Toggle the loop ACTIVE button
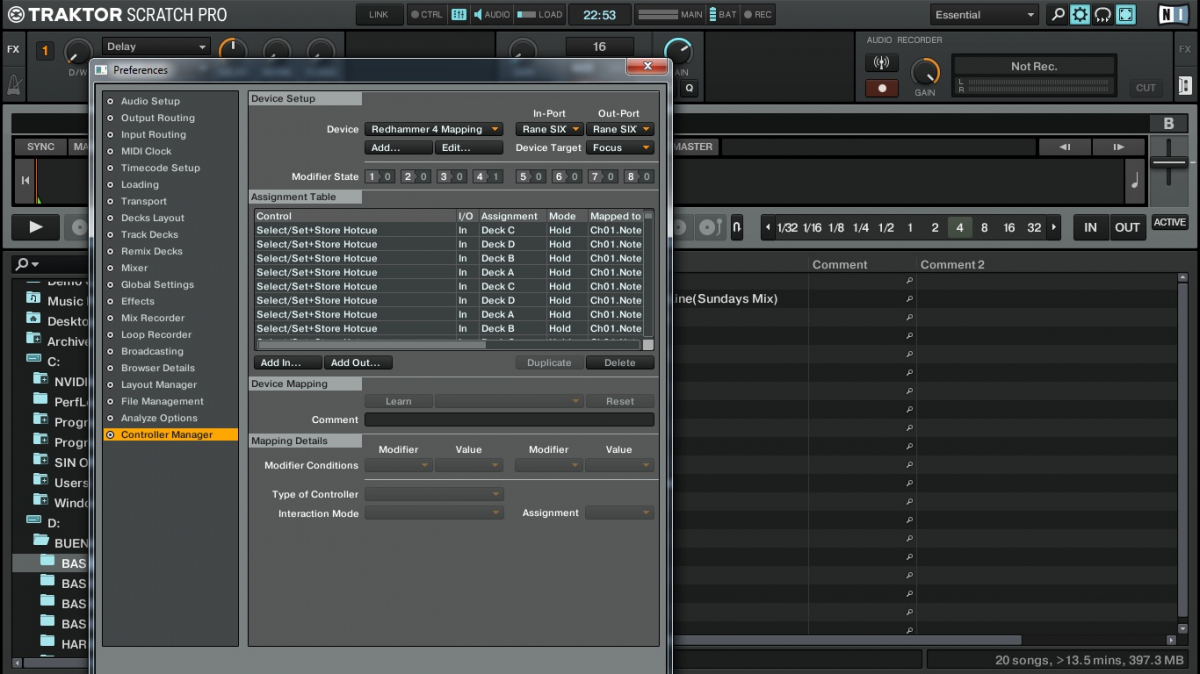The height and width of the screenshot is (674, 1200). (1169, 223)
